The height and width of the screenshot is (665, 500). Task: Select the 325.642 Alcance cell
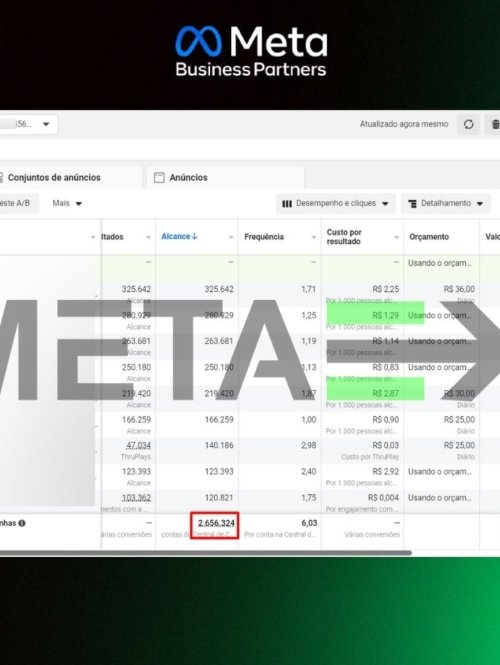[219, 289]
